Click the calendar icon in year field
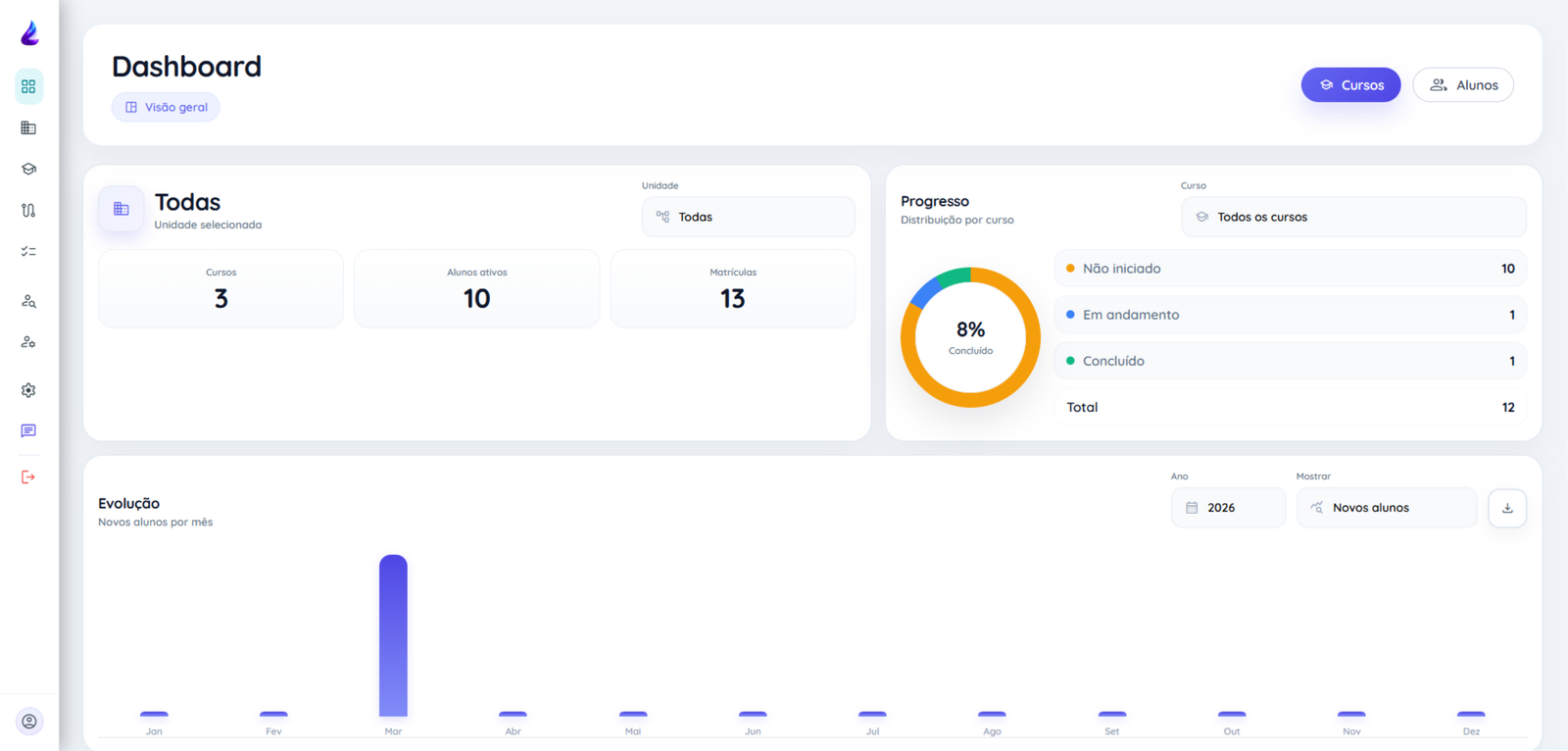The width and height of the screenshot is (1568, 751). point(1192,508)
